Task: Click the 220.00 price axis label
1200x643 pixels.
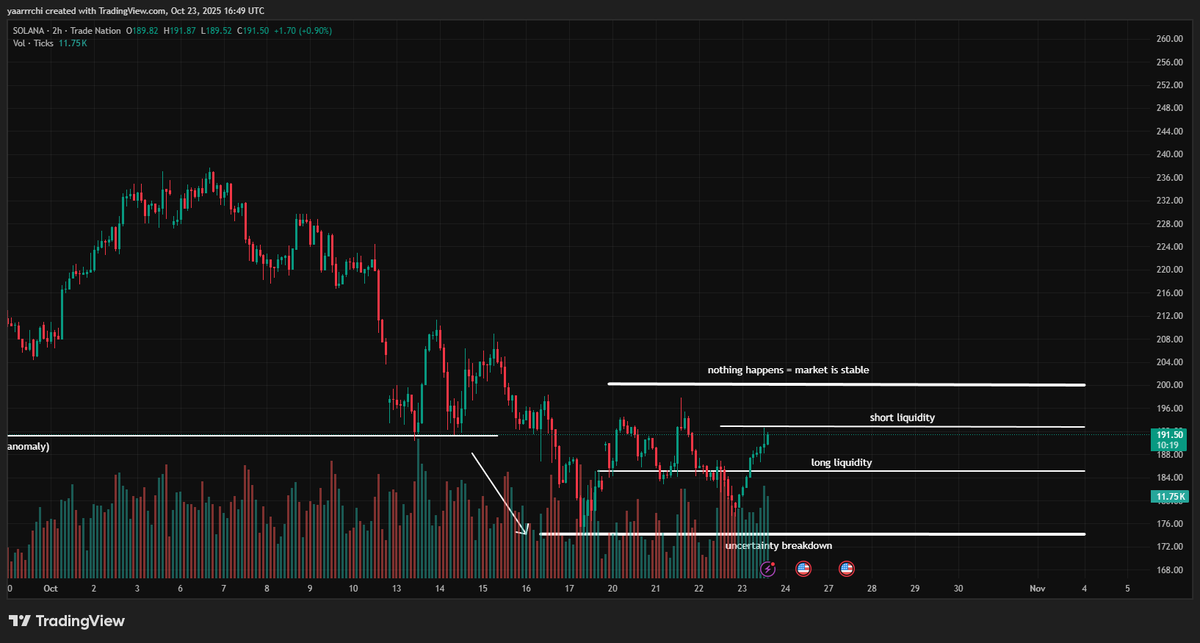Action: tap(1169, 270)
